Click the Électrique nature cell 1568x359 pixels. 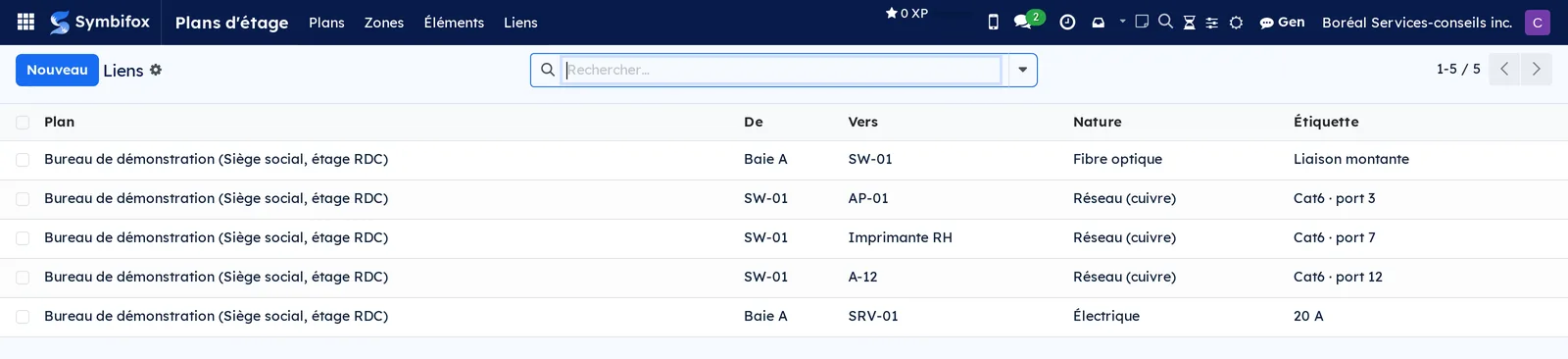coord(1106,316)
